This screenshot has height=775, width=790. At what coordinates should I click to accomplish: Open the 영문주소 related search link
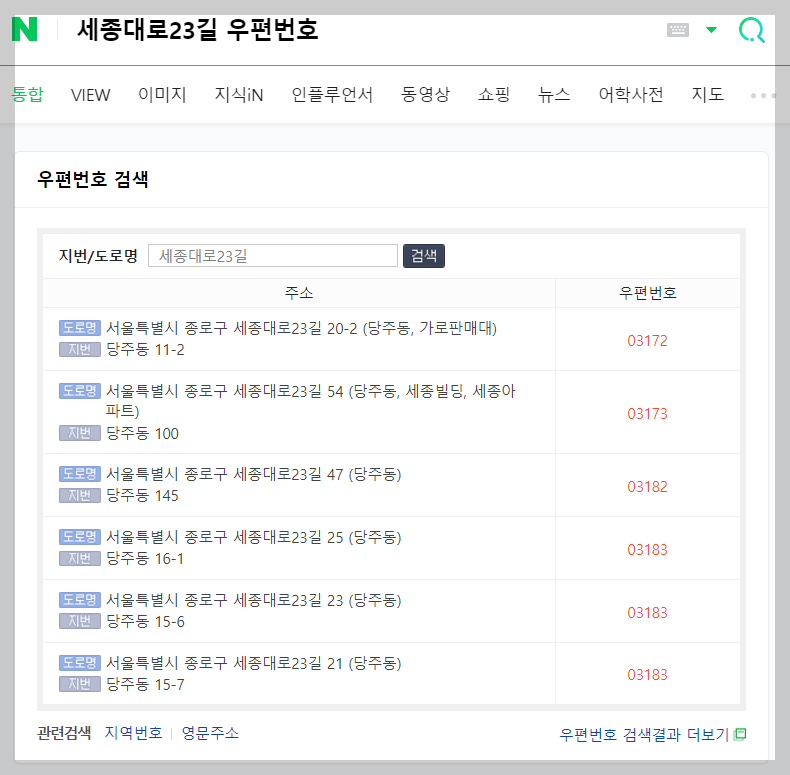[210, 733]
